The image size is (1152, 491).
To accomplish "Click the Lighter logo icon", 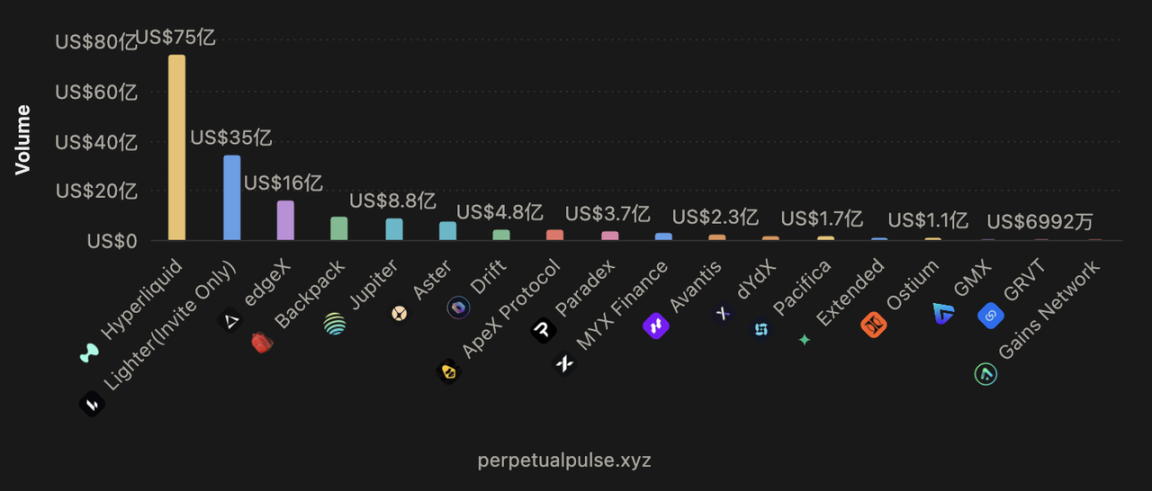I will click(x=92, y=404).
